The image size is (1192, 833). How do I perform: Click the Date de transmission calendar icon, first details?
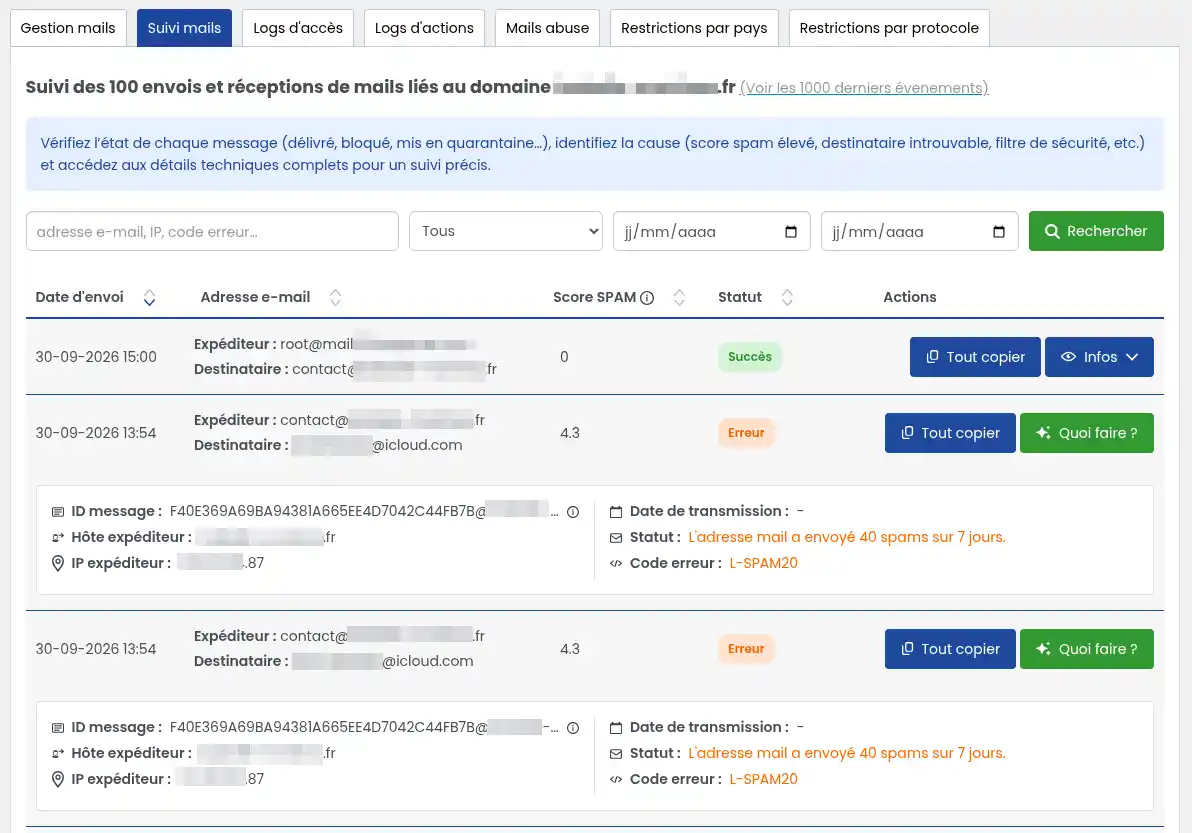[x=616, y=512]
